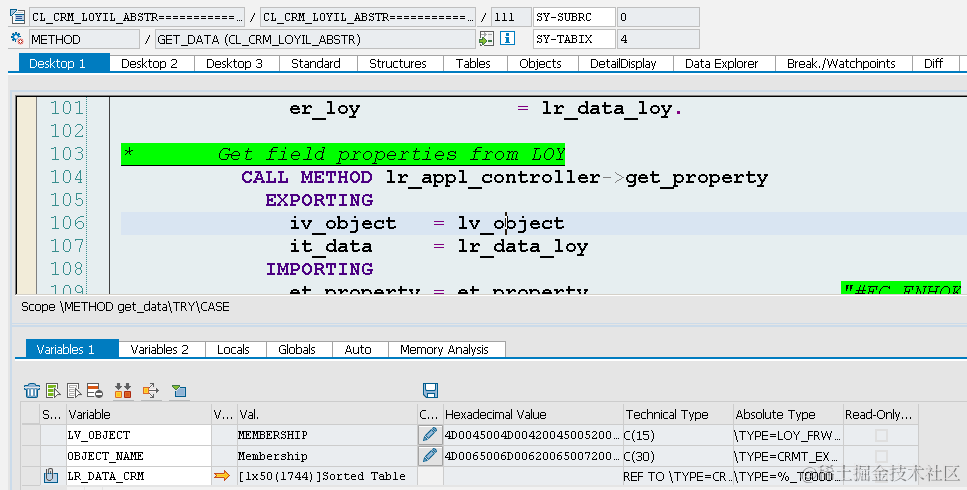
Task: Click the IMPORTING keyword on line 108
Action: click(x=319, y=269)
